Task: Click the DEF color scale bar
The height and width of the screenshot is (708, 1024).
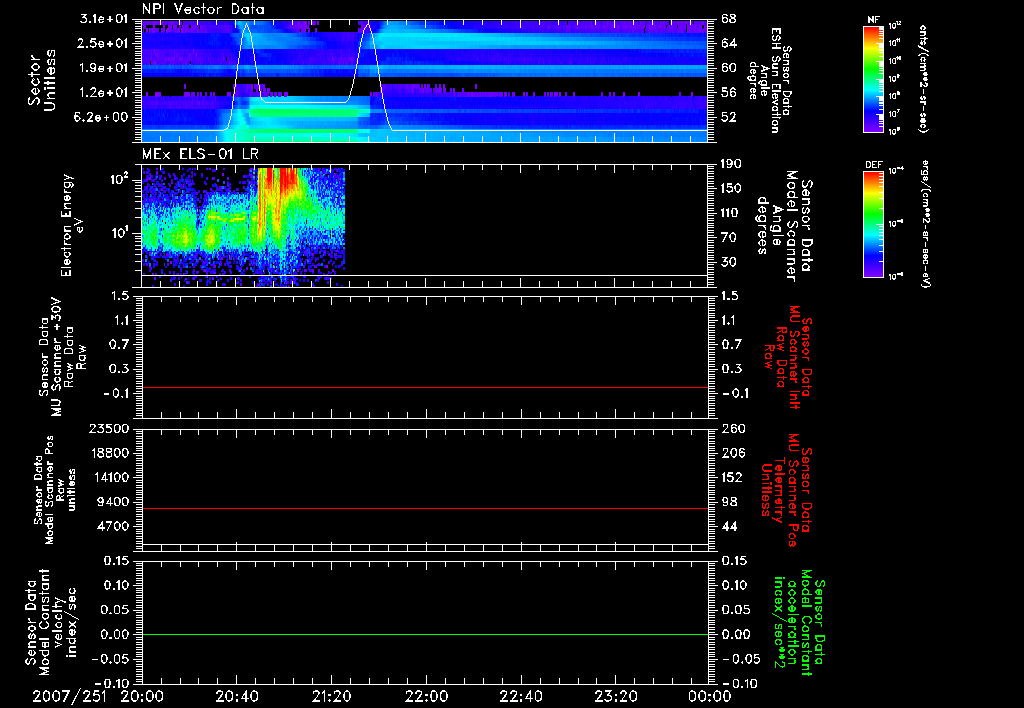Action: 873,224
